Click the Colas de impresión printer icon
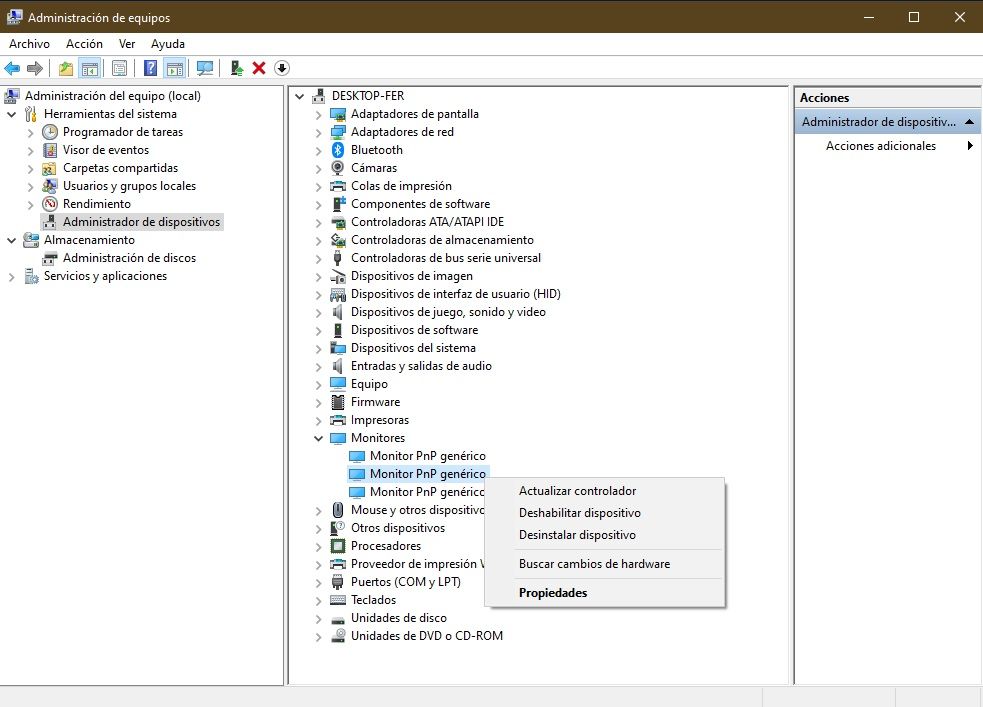 tap(338, 186)
